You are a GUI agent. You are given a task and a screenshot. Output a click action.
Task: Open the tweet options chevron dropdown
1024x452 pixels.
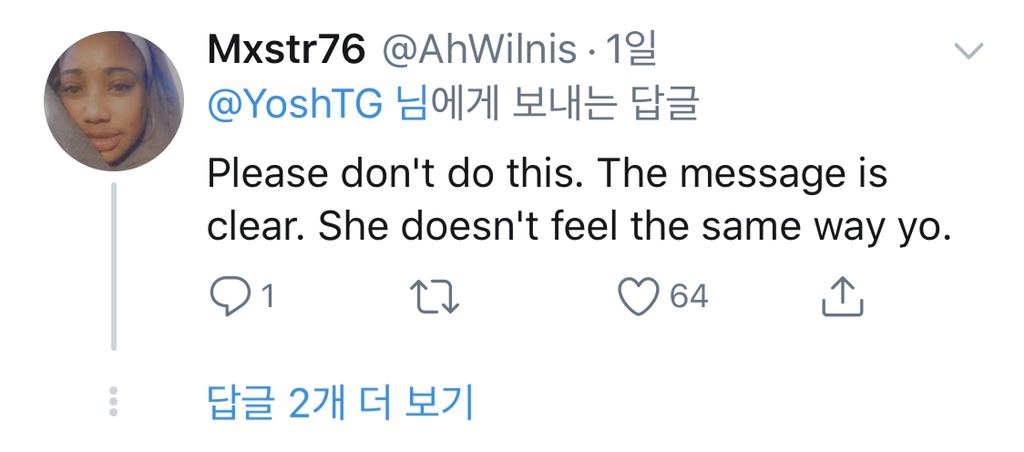969,50
